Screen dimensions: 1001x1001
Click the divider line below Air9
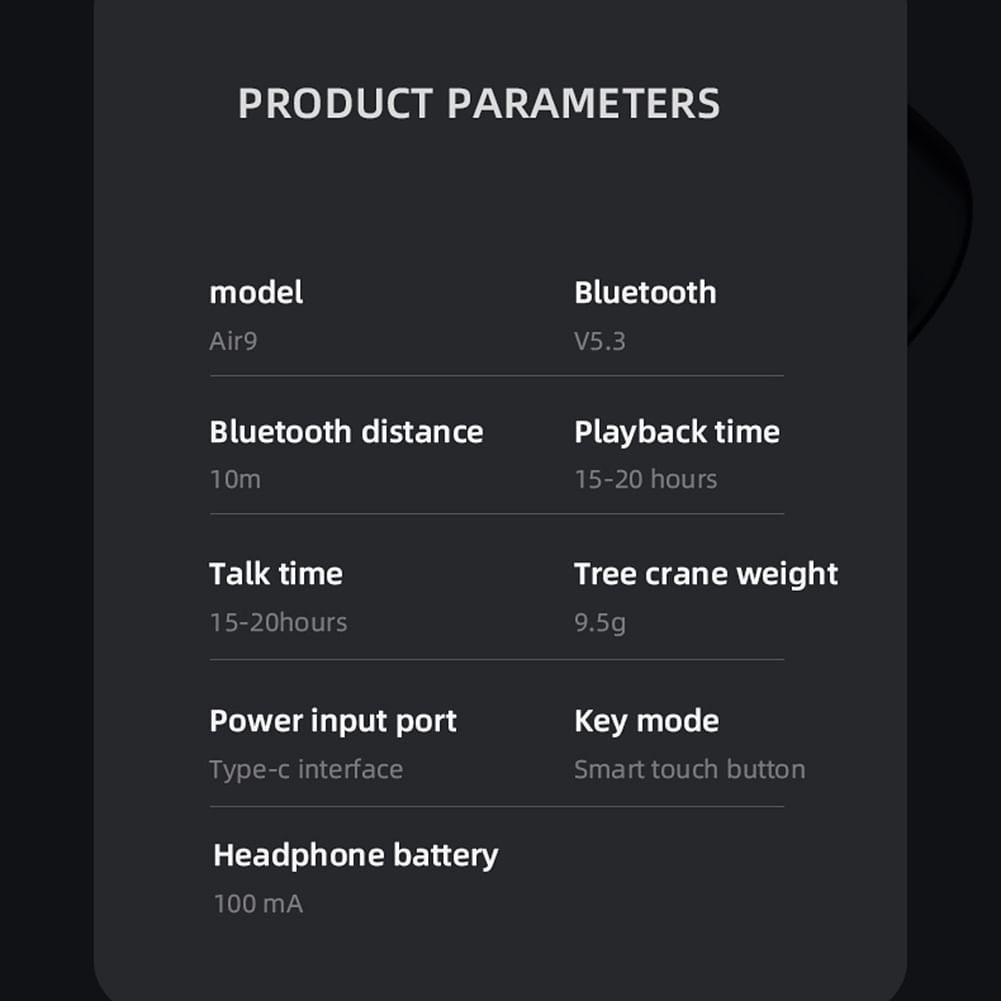[497, 376]
